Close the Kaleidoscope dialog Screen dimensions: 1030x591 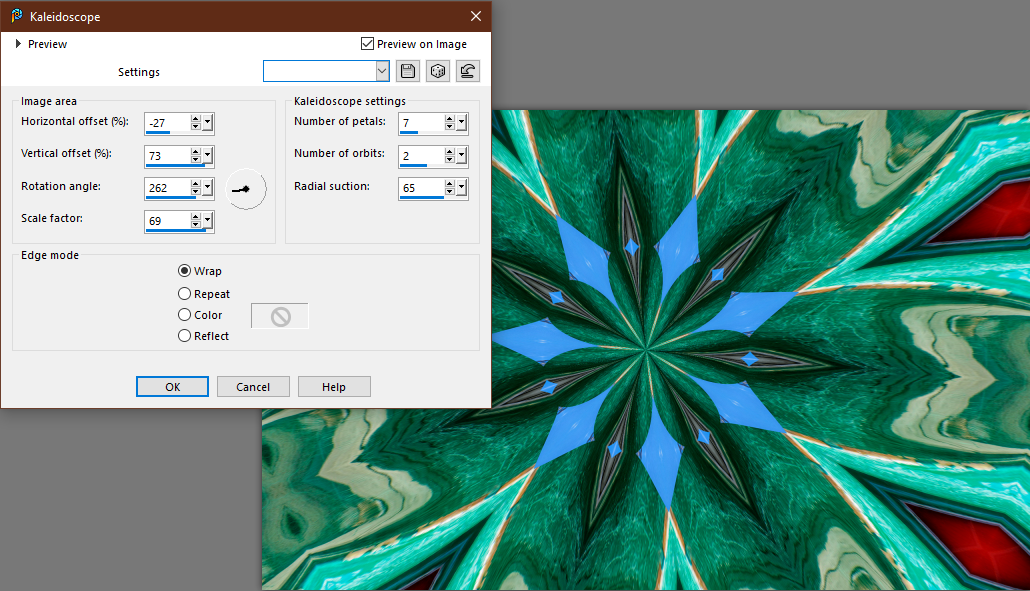(x=476, y=16)
